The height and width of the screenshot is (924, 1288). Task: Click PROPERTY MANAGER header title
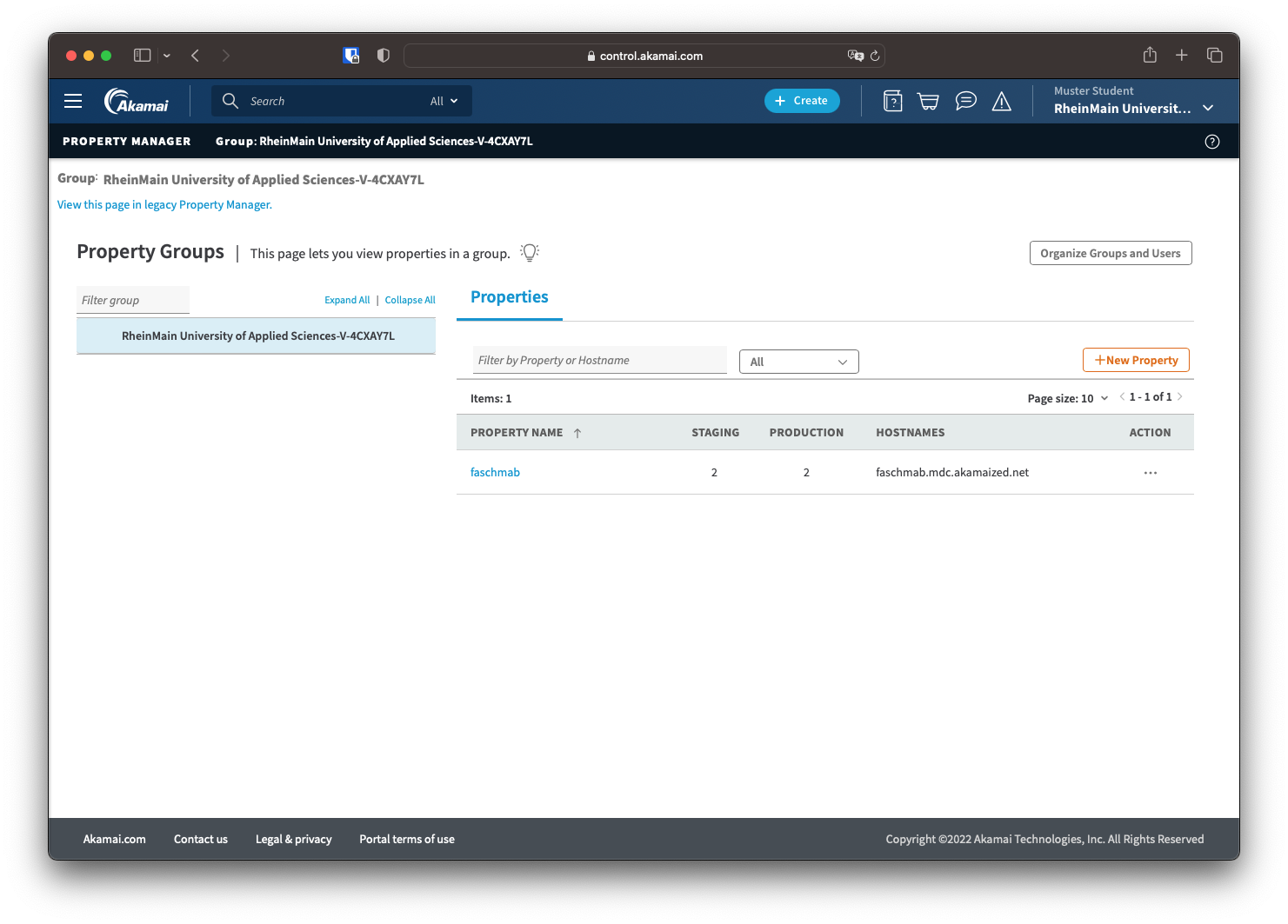(x=127, y=141)
